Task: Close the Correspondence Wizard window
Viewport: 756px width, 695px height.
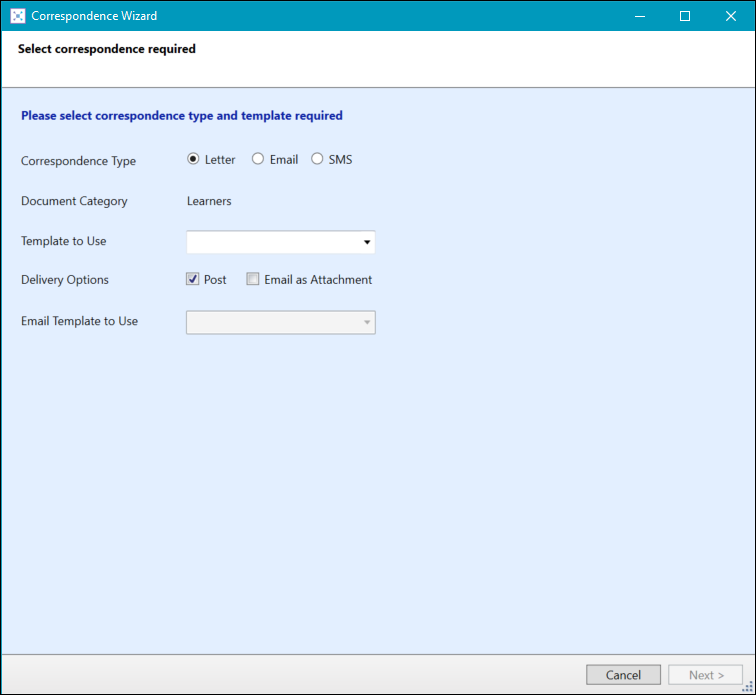Action: click(731, 16)
